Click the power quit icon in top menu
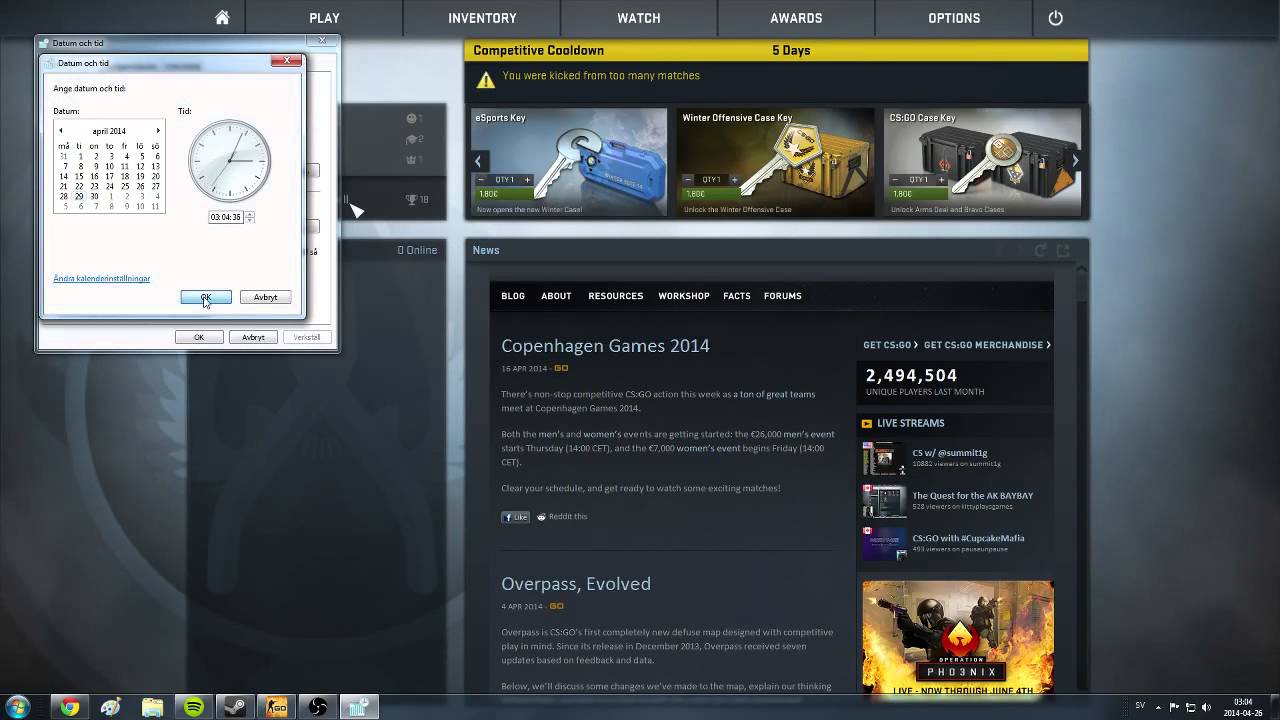This screenshot has height=720, width=1280. (1055, 18)
